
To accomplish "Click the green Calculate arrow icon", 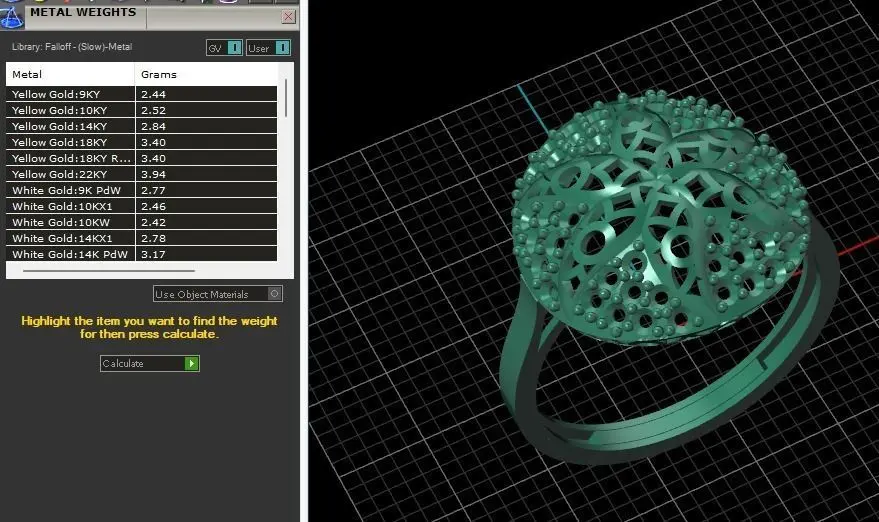I will pyautogui.click(x=192, y=363).
